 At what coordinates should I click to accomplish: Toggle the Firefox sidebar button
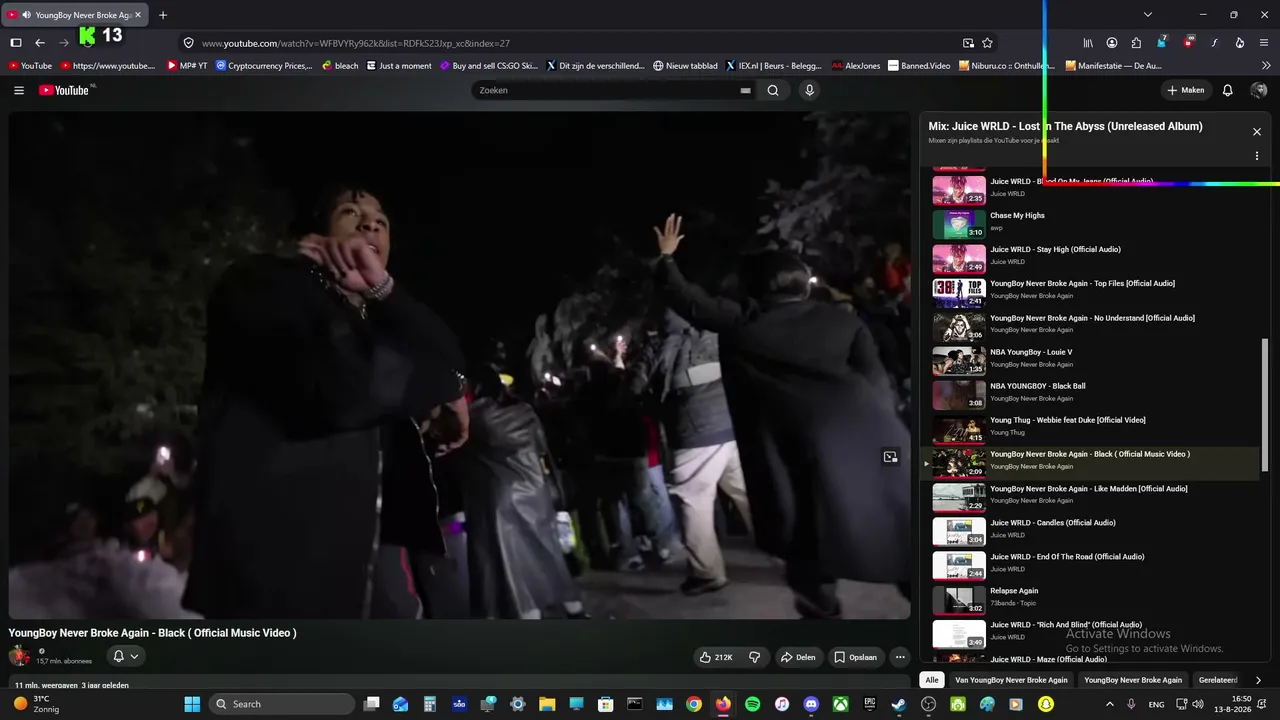click(x=16, y=43)
